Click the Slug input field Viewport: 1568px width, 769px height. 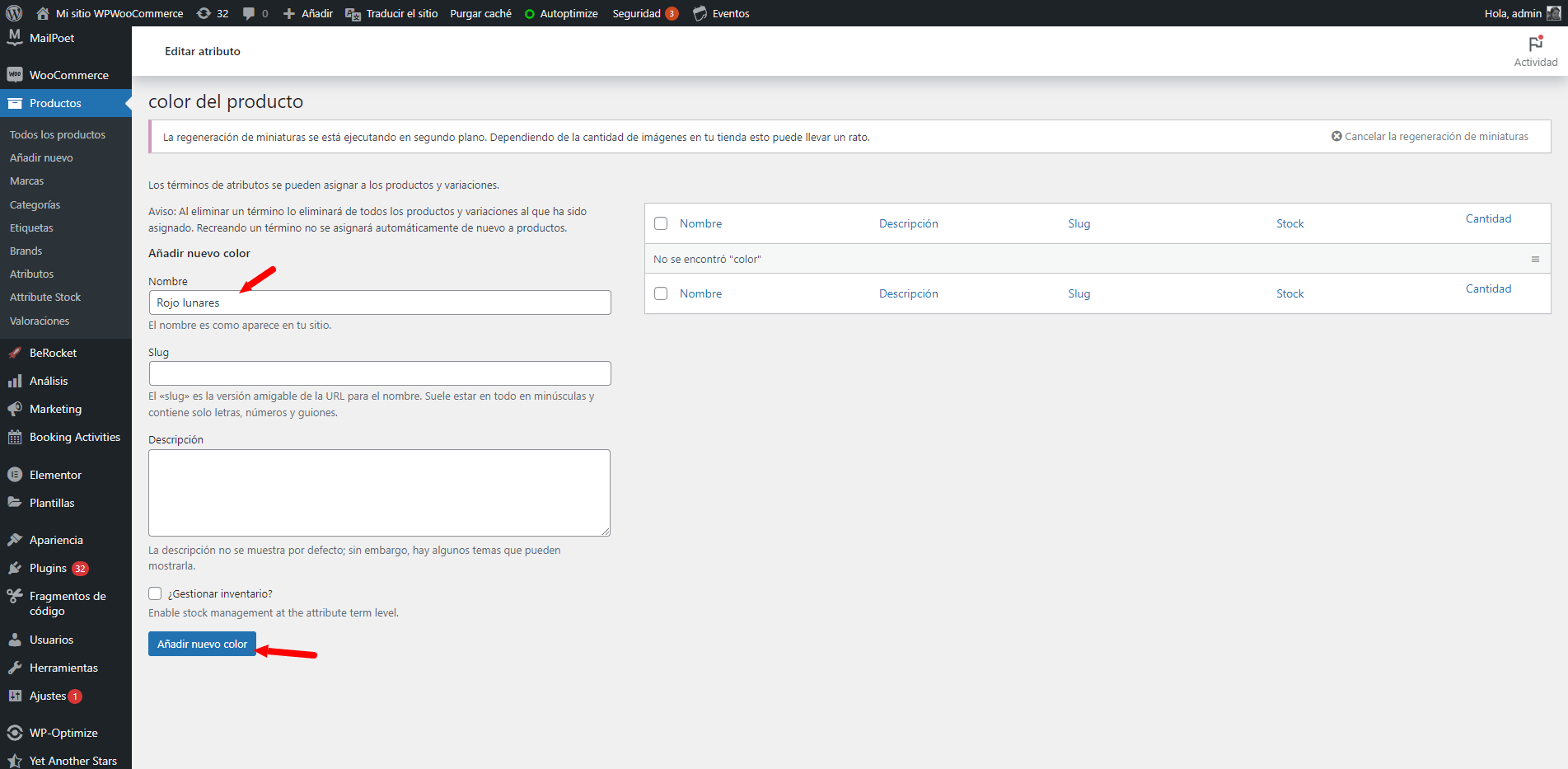[380, 373]
